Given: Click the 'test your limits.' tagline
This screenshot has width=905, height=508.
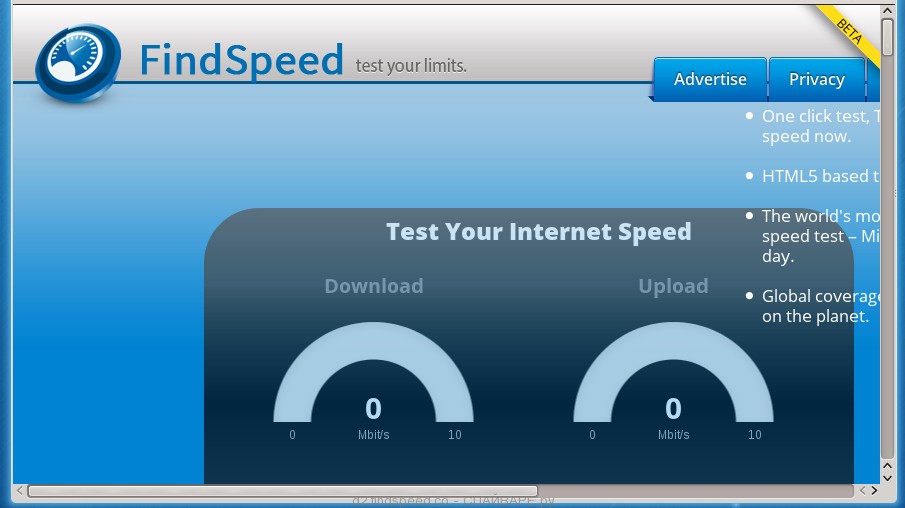Looking at the screenshot, I should 411,66.
